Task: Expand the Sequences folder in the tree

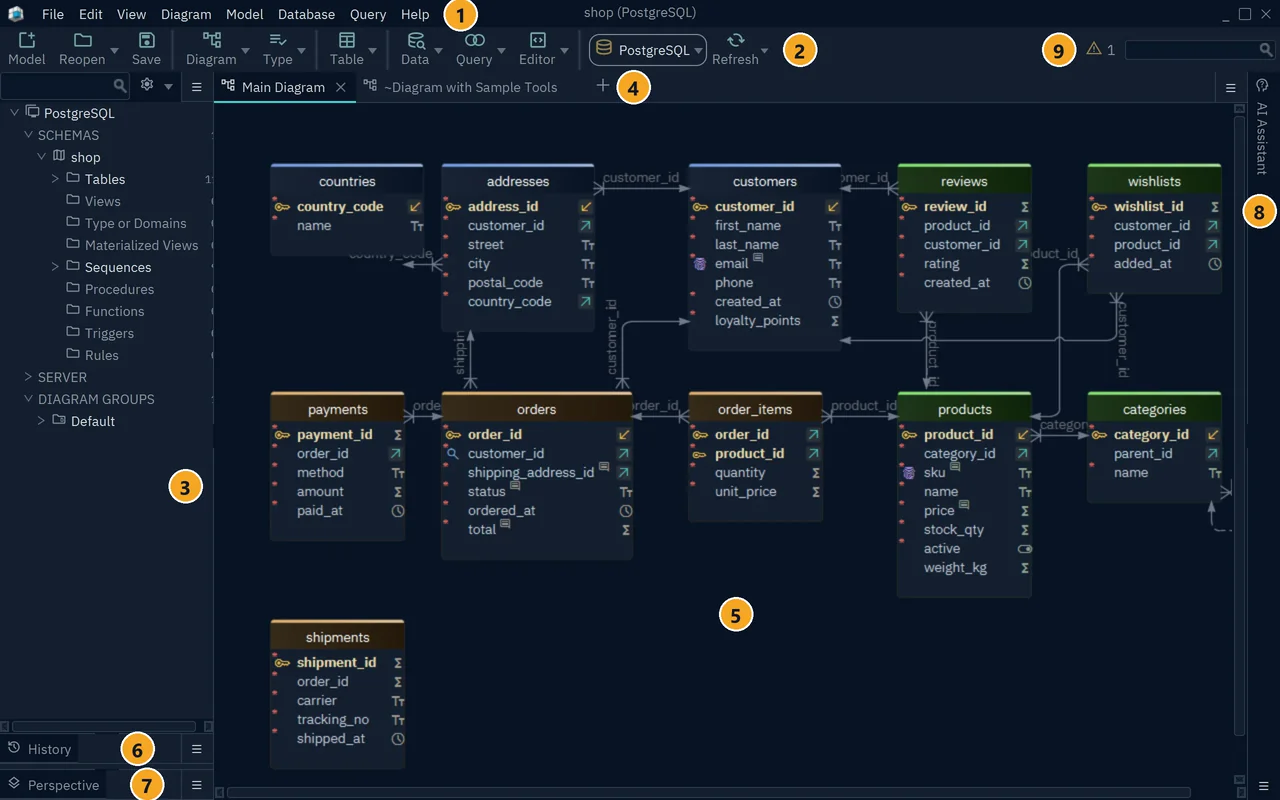Action: [55, 267]
